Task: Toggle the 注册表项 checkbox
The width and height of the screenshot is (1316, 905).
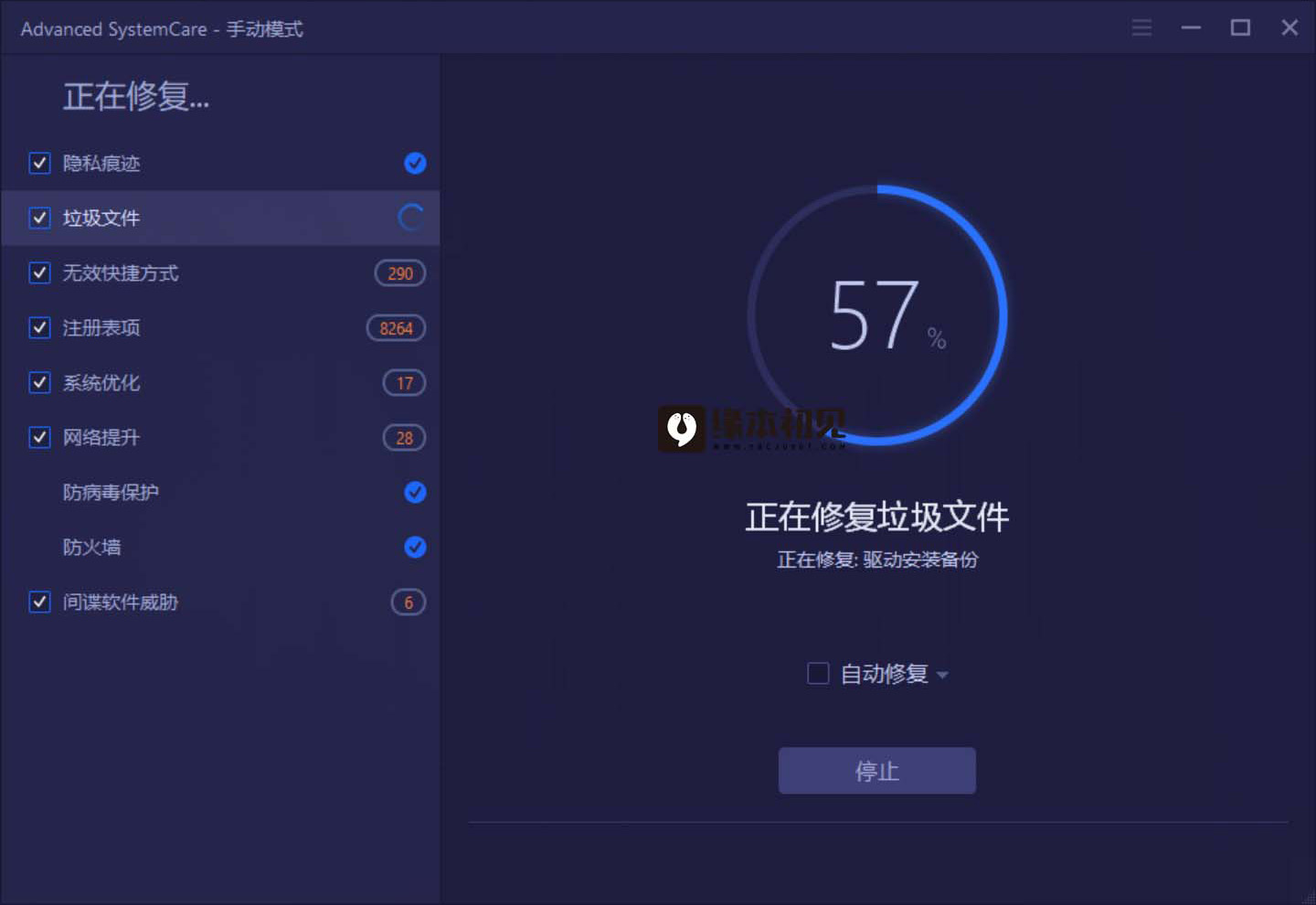Action: [39, 327]
